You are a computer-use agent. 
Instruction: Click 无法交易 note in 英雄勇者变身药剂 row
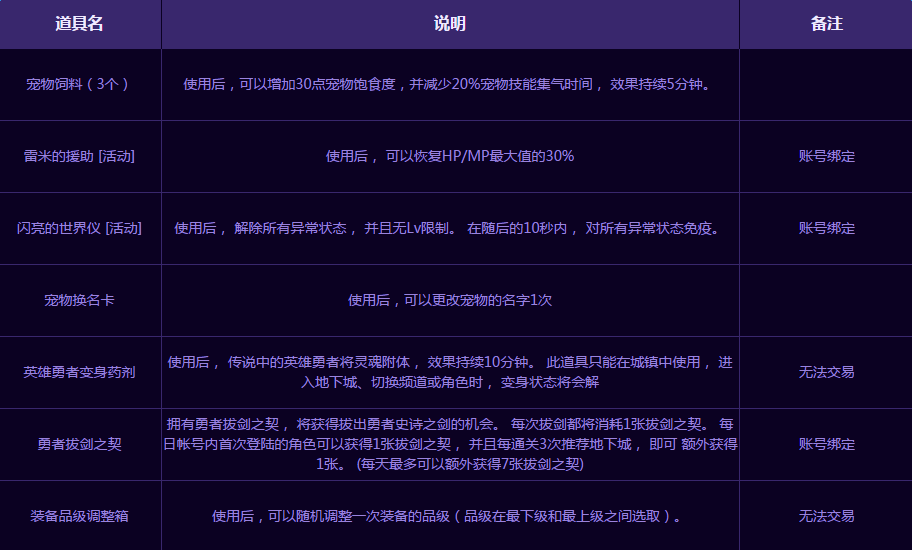[x=826, y=373]
